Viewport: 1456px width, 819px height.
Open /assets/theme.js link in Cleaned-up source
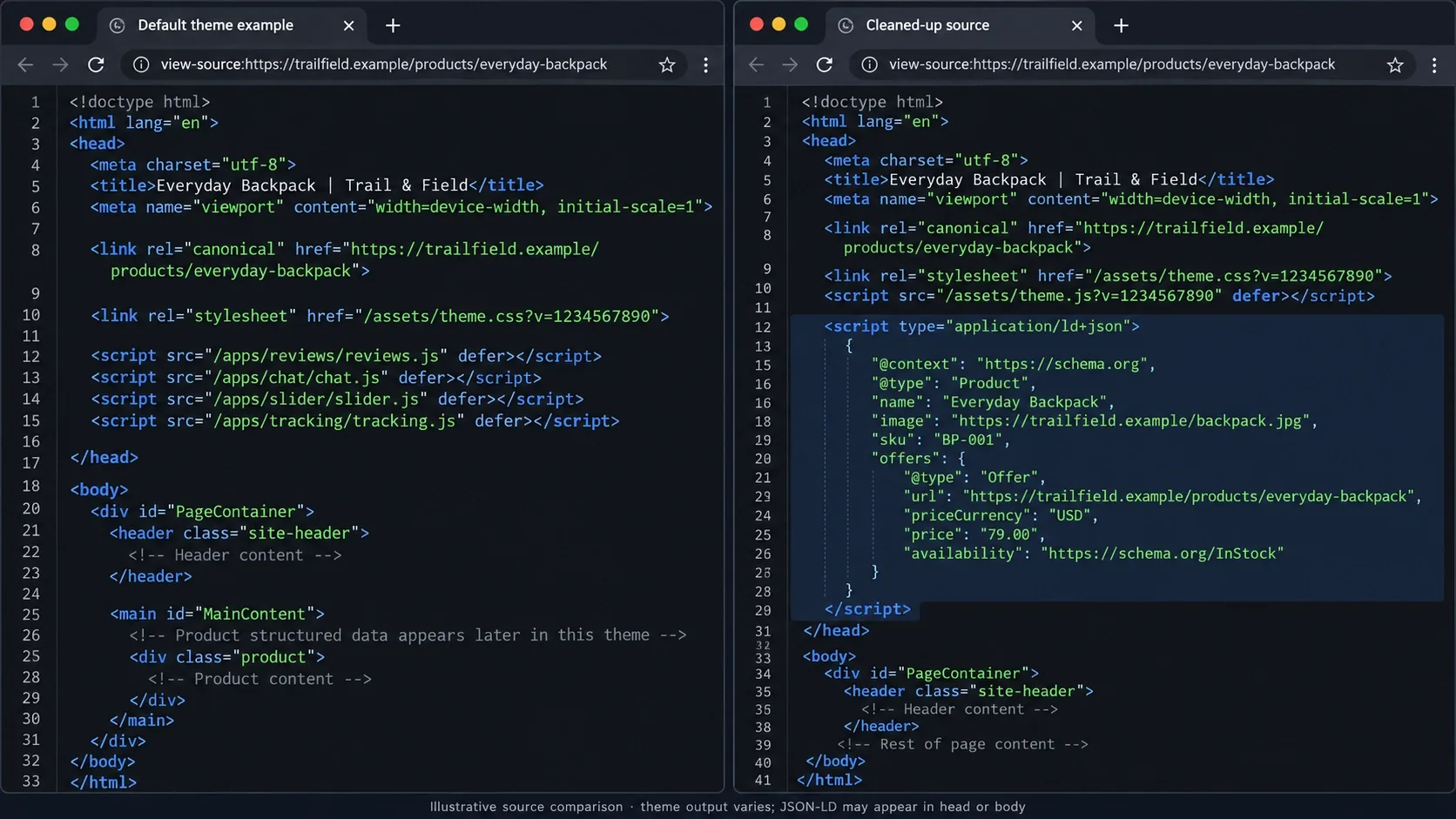point(1080,296)
